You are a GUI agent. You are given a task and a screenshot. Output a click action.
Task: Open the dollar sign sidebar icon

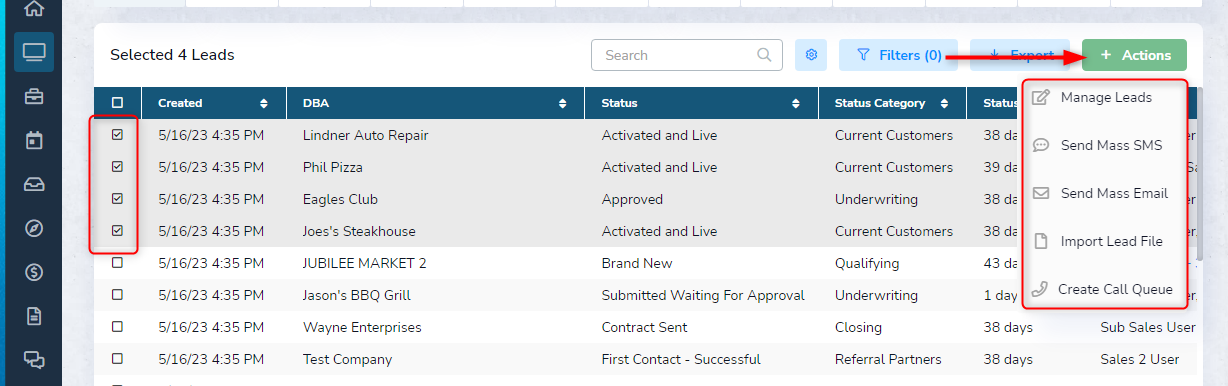(34, 272)
